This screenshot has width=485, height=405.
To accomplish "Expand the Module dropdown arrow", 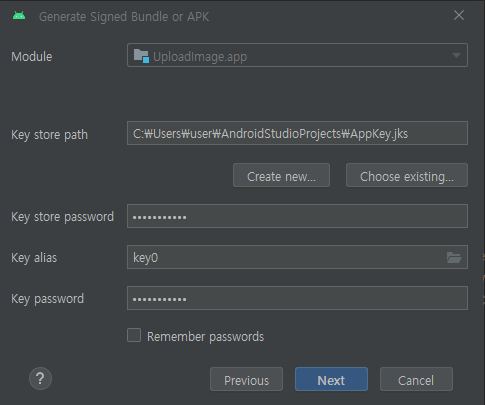I will pyautogui.click(x=456, y=55).
